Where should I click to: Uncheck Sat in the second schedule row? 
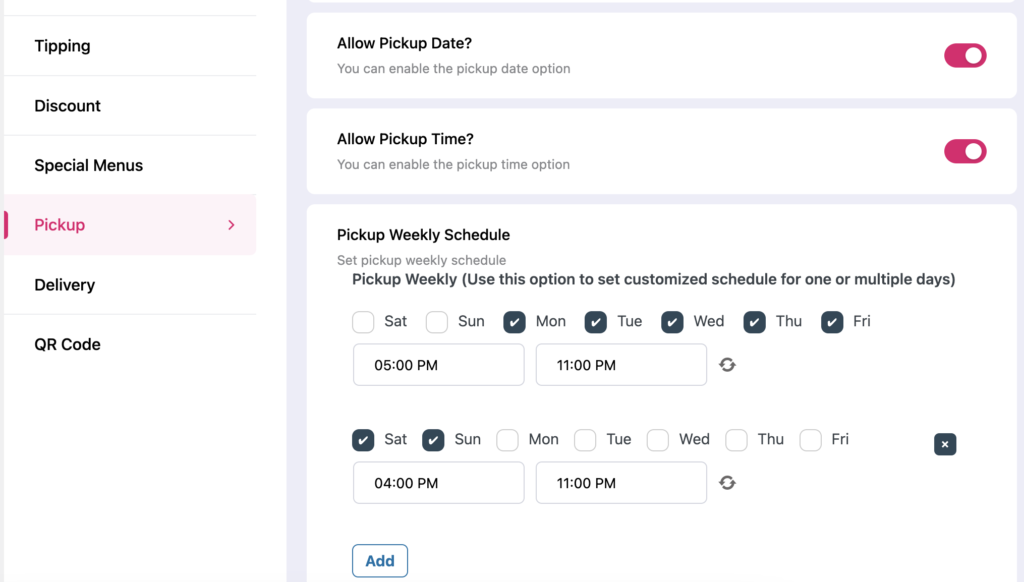point(363,440)
